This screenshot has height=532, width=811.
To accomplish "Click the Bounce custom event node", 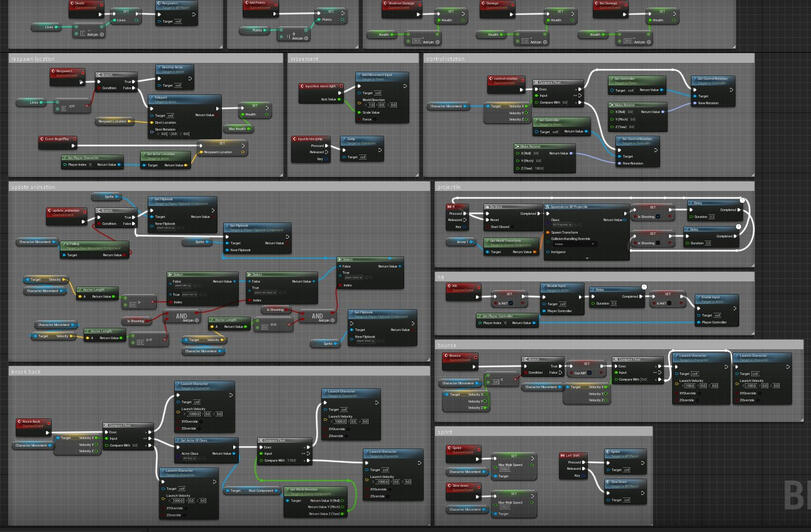I will (460, 356).
